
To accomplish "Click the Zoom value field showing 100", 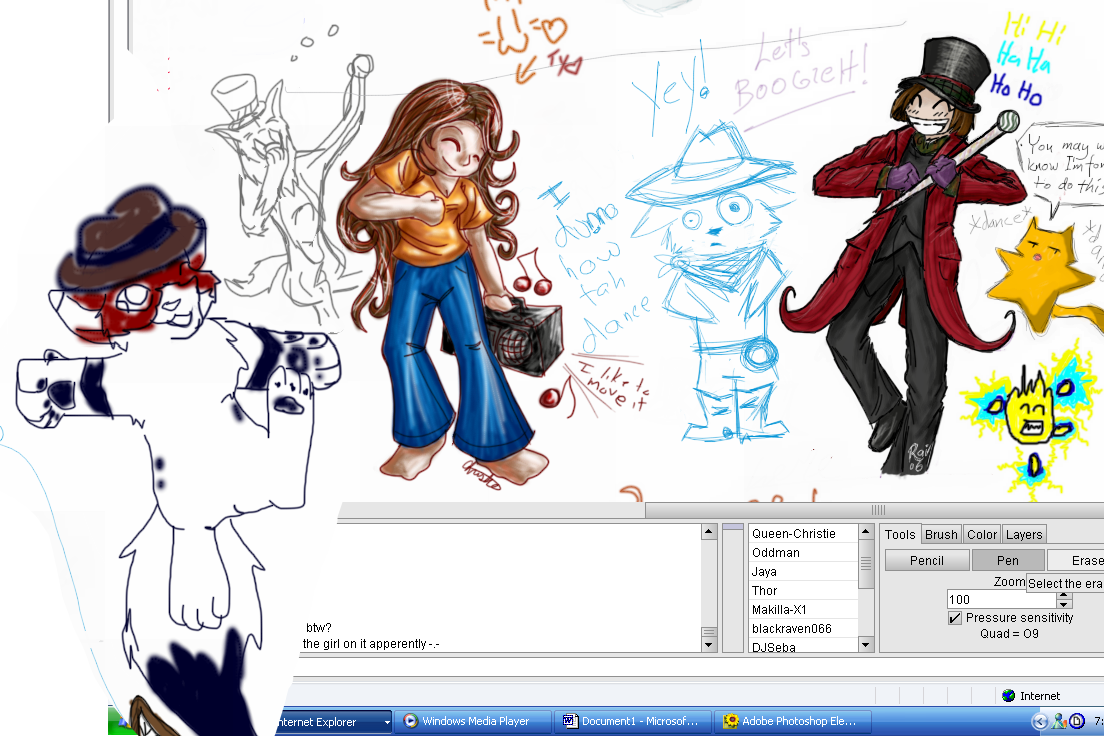I will (x=1002, y=600).
